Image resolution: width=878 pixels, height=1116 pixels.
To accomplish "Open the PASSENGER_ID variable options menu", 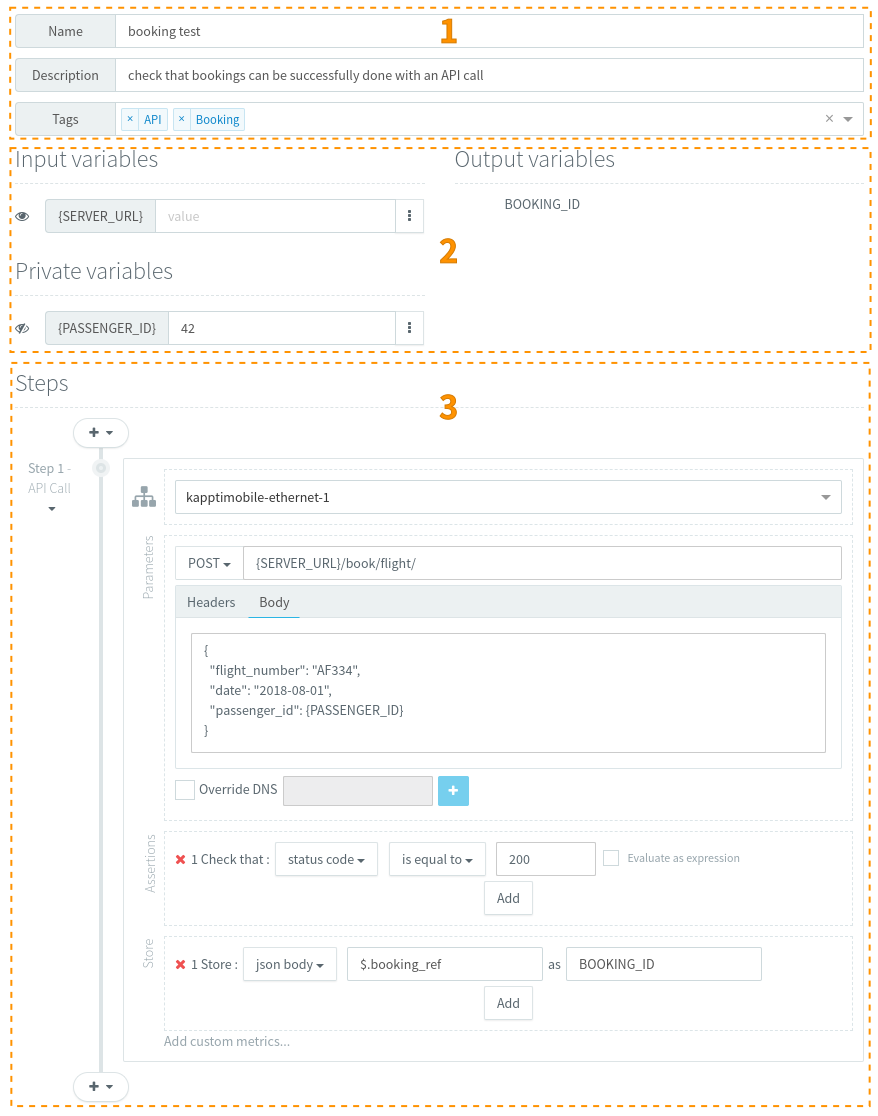I will 410,328.
